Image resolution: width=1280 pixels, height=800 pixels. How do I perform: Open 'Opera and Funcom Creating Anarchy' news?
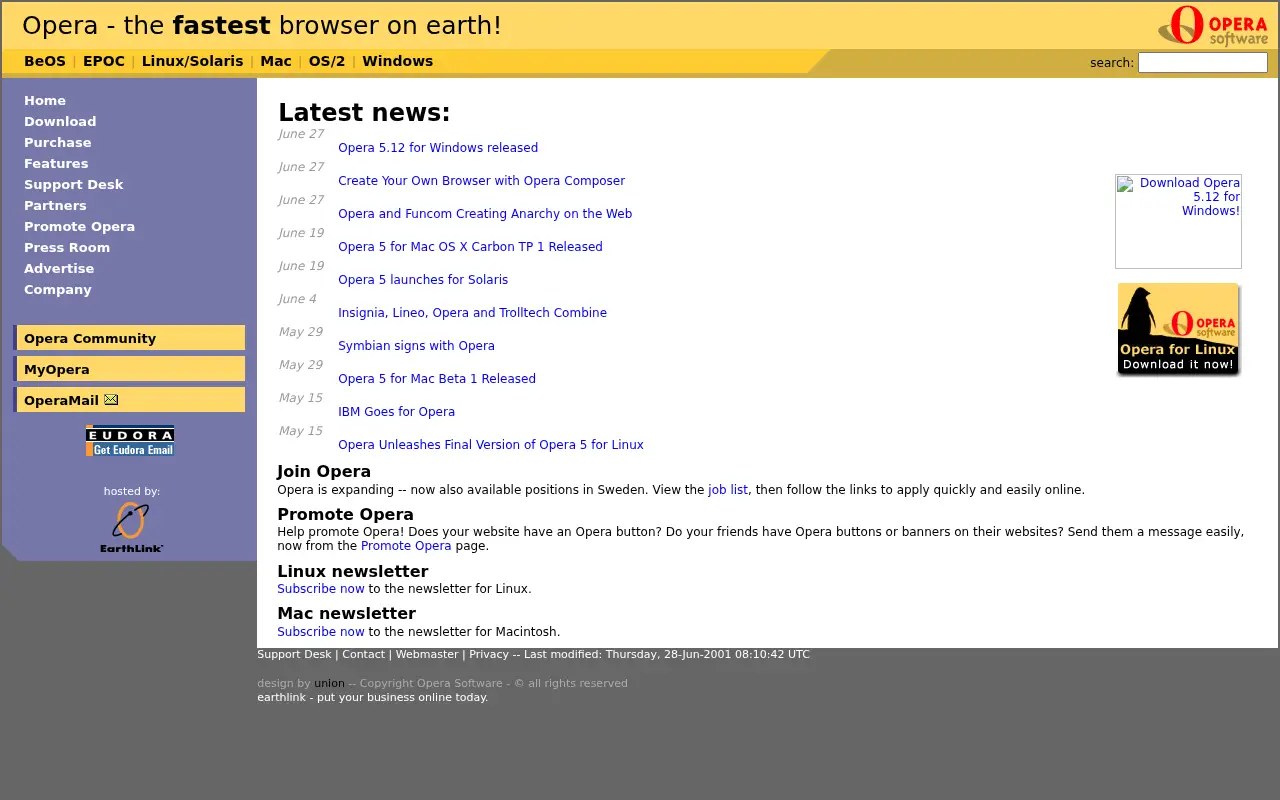[x=485, y=214]
